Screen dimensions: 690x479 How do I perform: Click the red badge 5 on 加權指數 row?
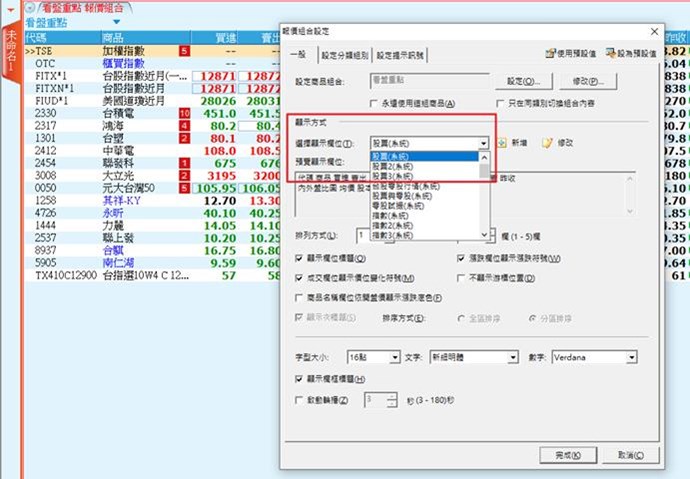(x=184, y=51)
